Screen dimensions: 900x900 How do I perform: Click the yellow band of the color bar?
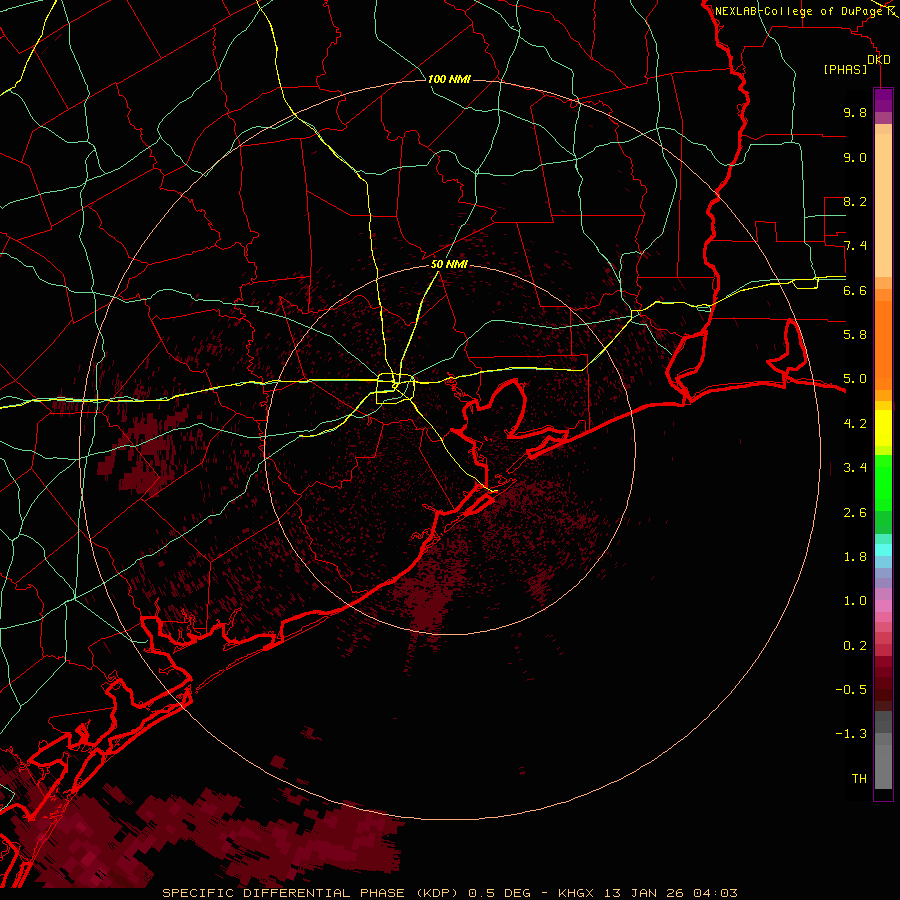point(883,428)
